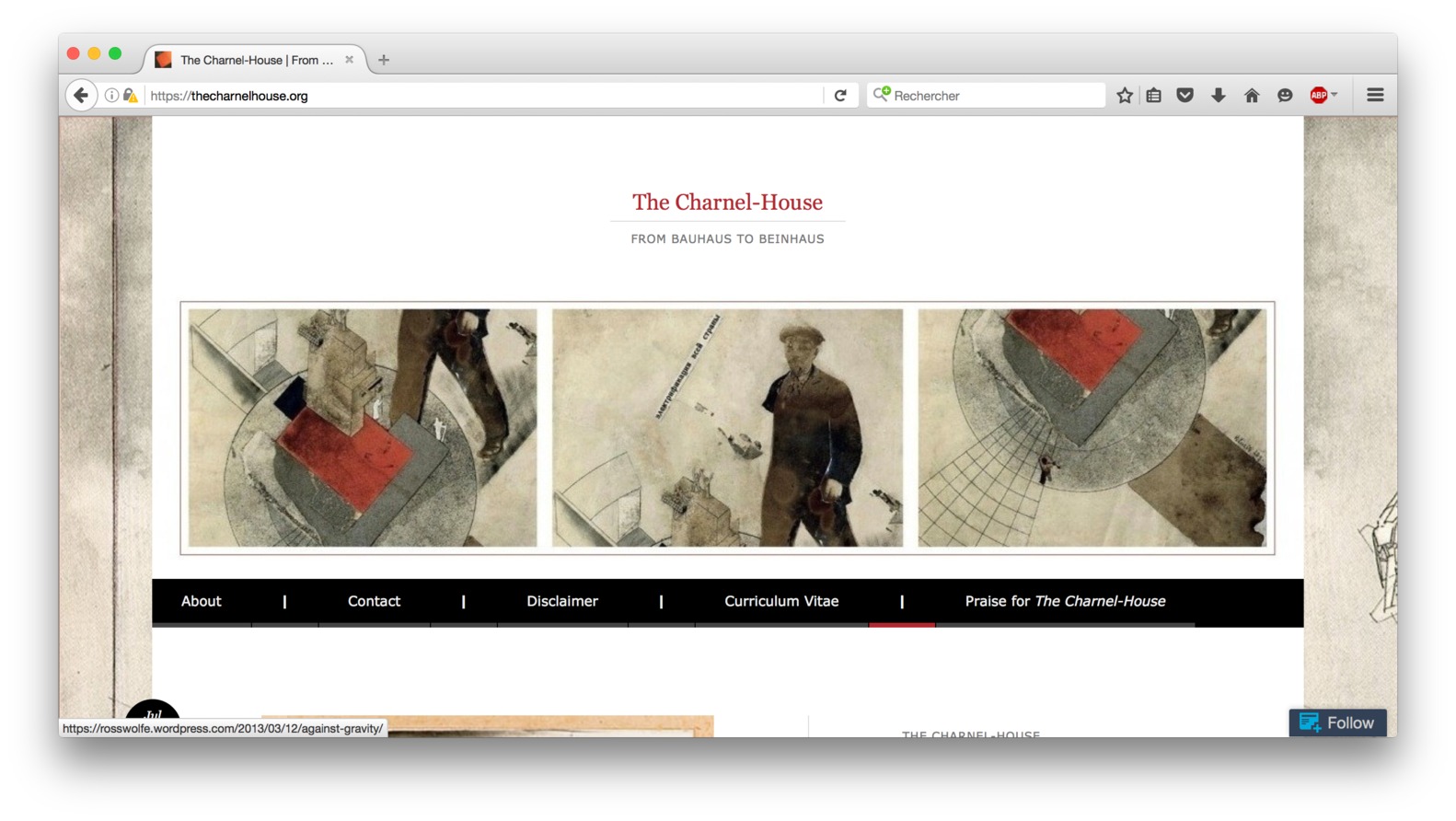Select The Charnel-House browser tab
This screenshot has width=1456, height=821.
256,60
